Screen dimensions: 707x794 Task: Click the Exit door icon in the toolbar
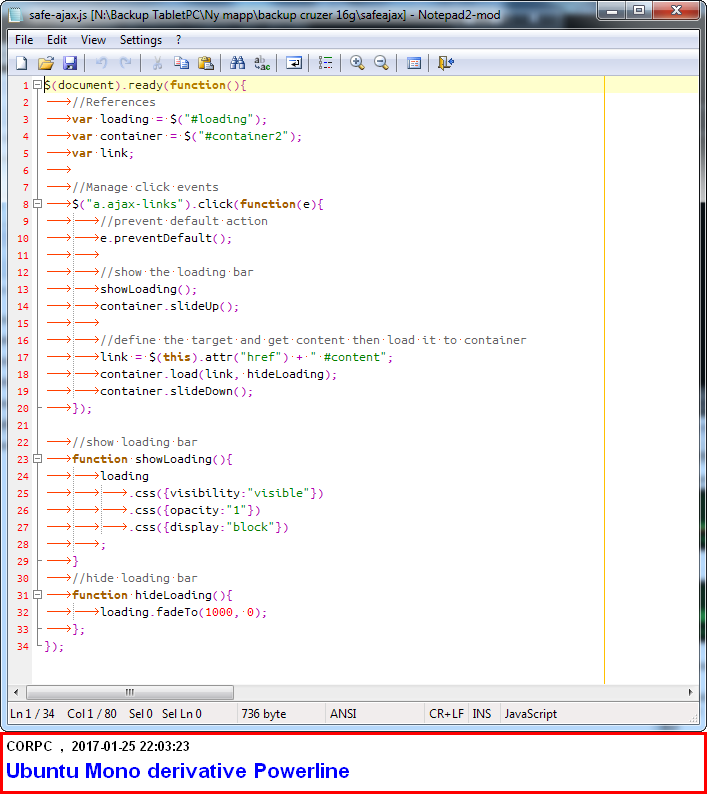pyautogui.click(x=446, y=63)
